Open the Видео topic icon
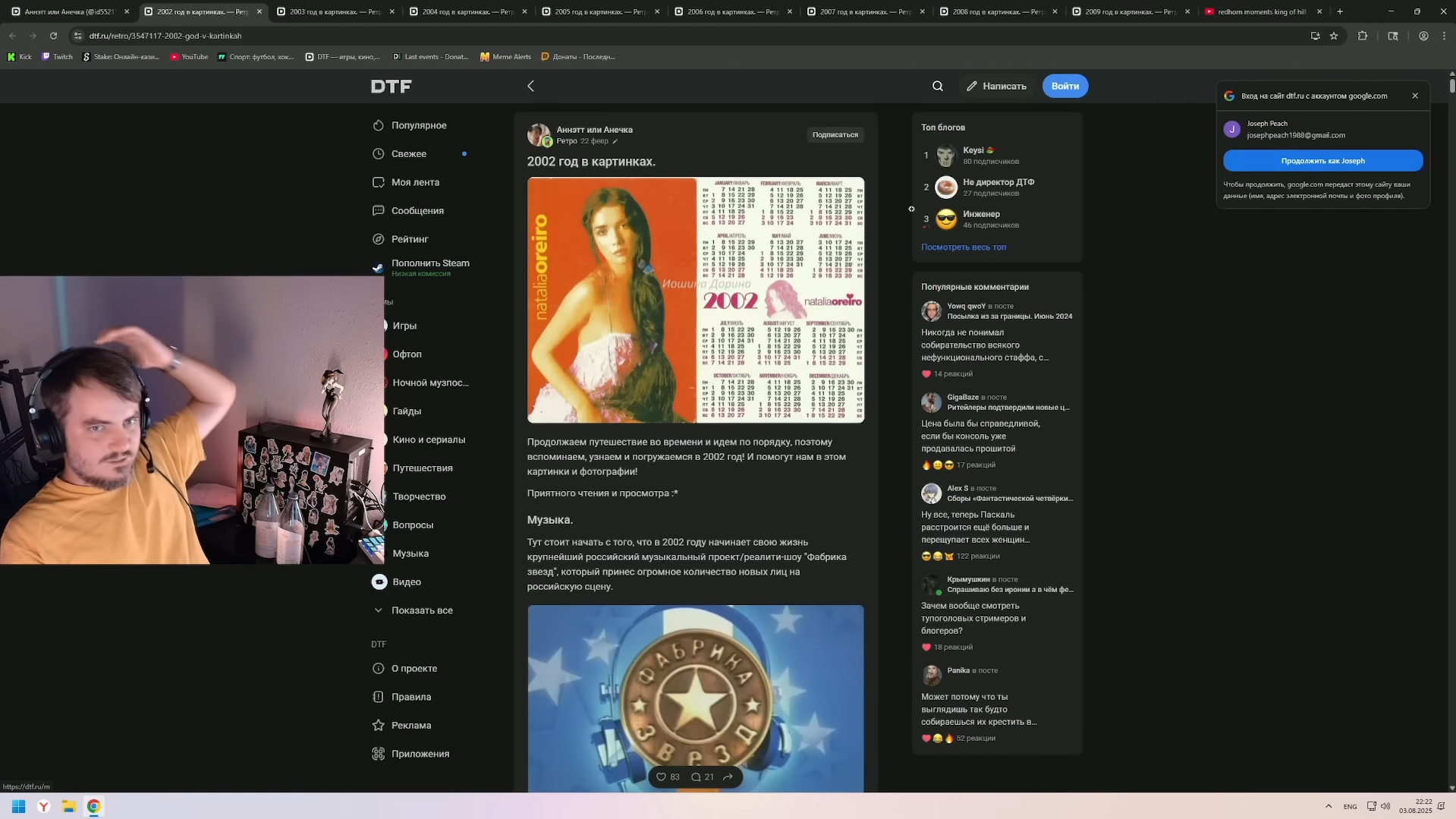This screenshot has width=1456, height=819. click(x=379, y=582)
